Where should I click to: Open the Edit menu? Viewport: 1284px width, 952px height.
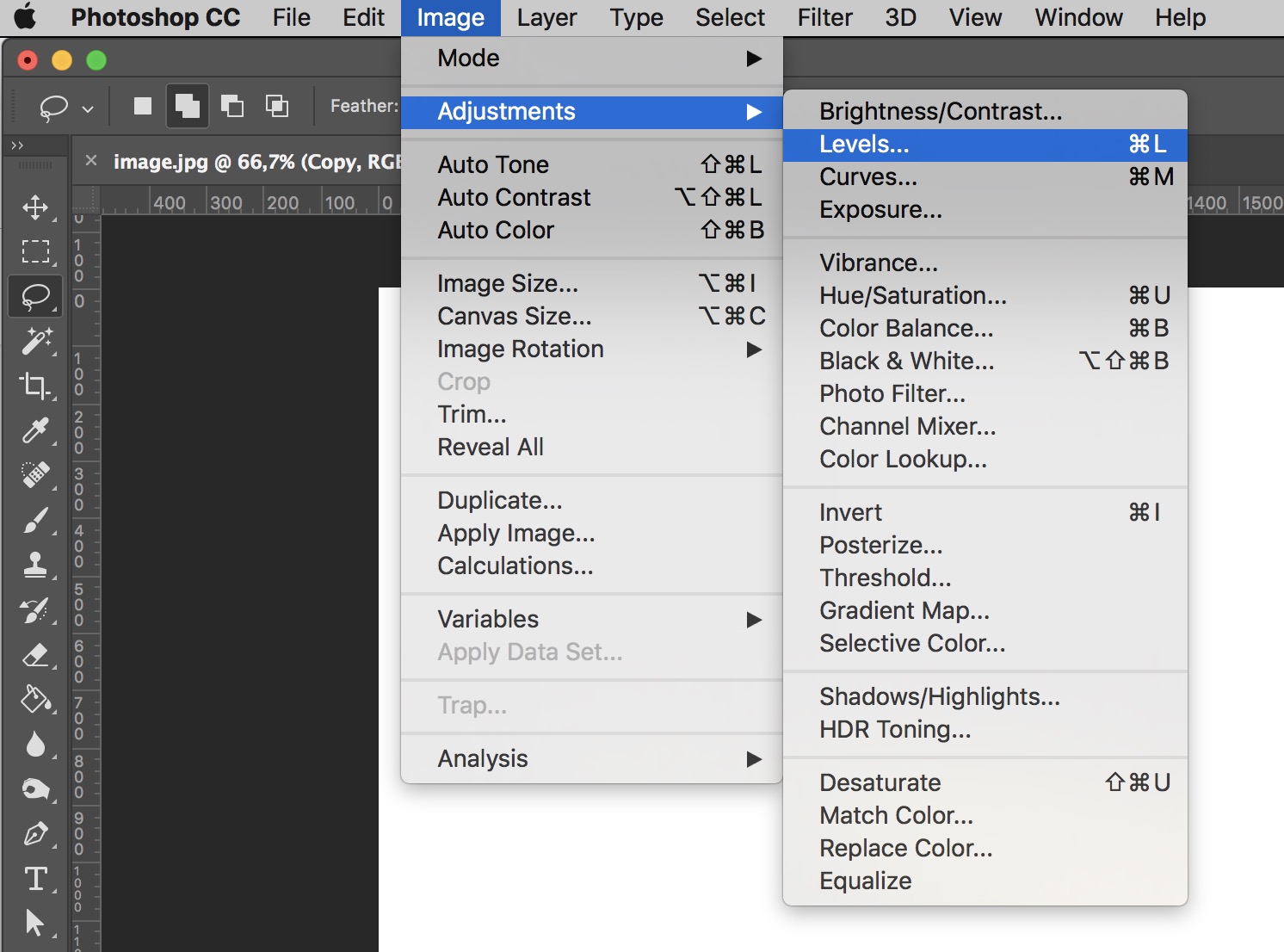(x=363, y=17)
